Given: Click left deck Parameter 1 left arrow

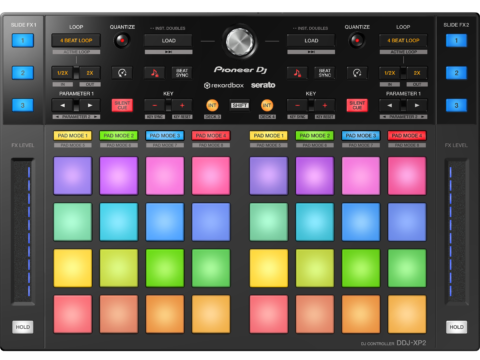Looking at the screenshot, I should pyautogui.click(x=63, y=105).
